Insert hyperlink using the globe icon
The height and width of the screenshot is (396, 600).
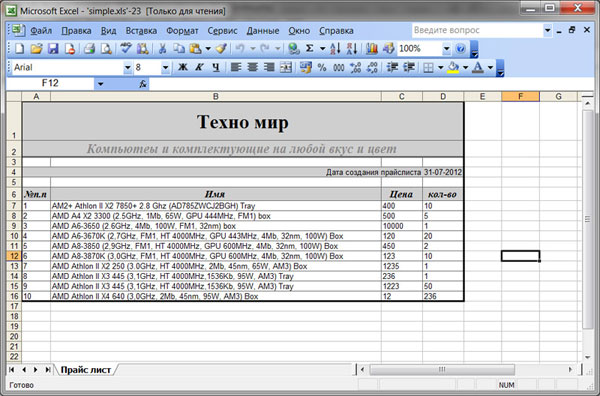294,49
